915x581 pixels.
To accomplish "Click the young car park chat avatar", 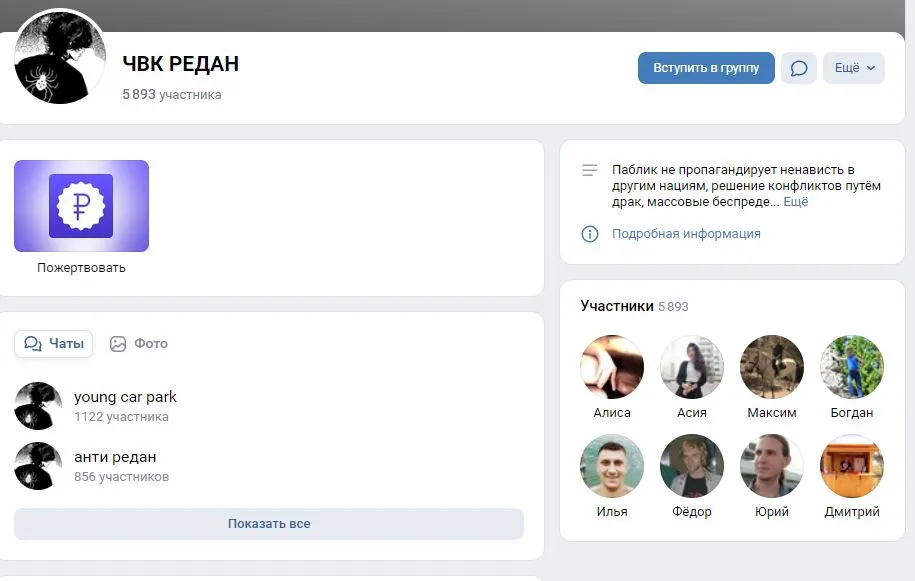I will pos(38,406).
